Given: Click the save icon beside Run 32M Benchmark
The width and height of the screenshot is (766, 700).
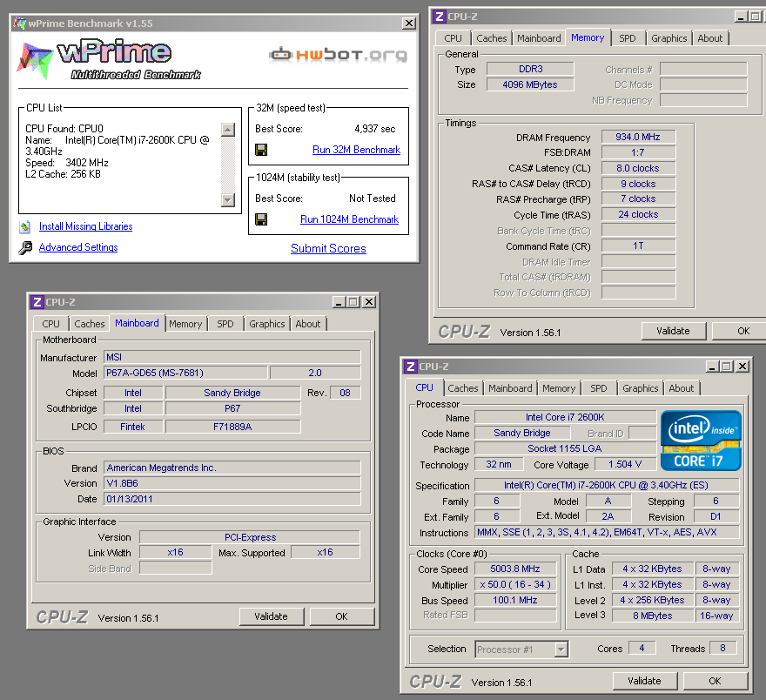Looking at the screenshot, I should click(261, 150).
